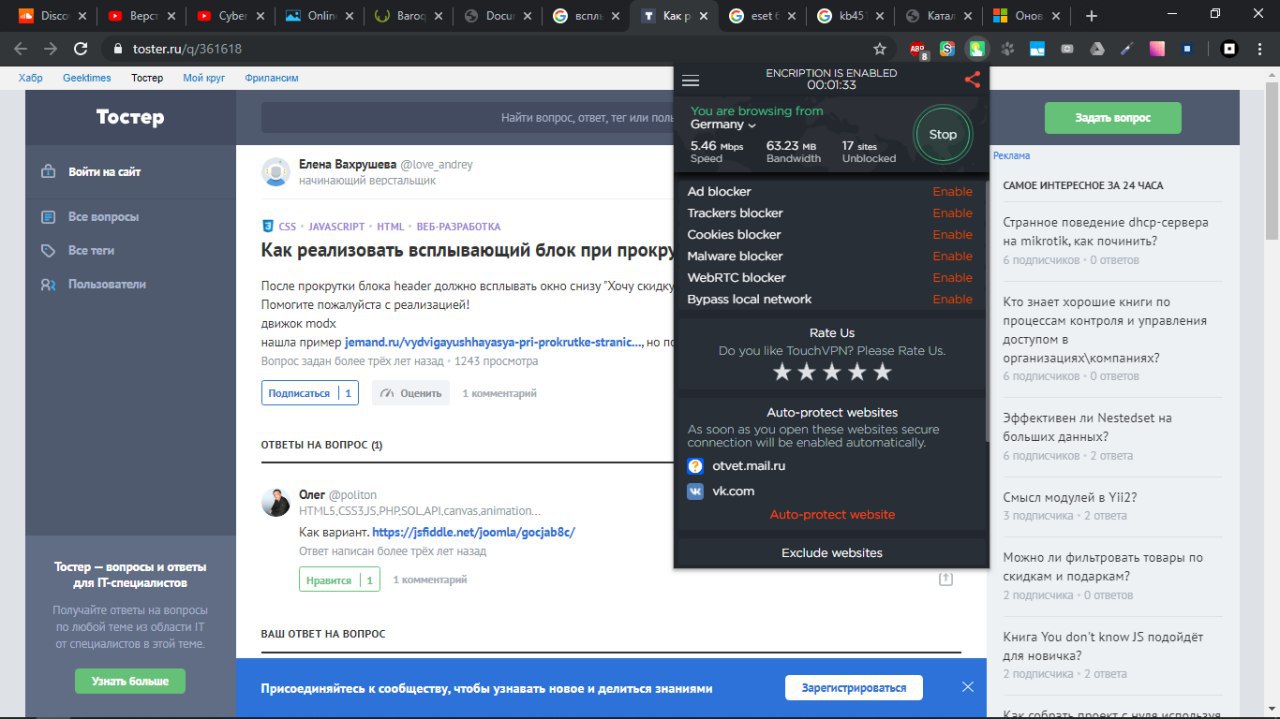Image resolution: width=1280 pixels, height=719 pixels.
Task: Rate TouchVPN with the fifth star
Action: tap(882, 372)
